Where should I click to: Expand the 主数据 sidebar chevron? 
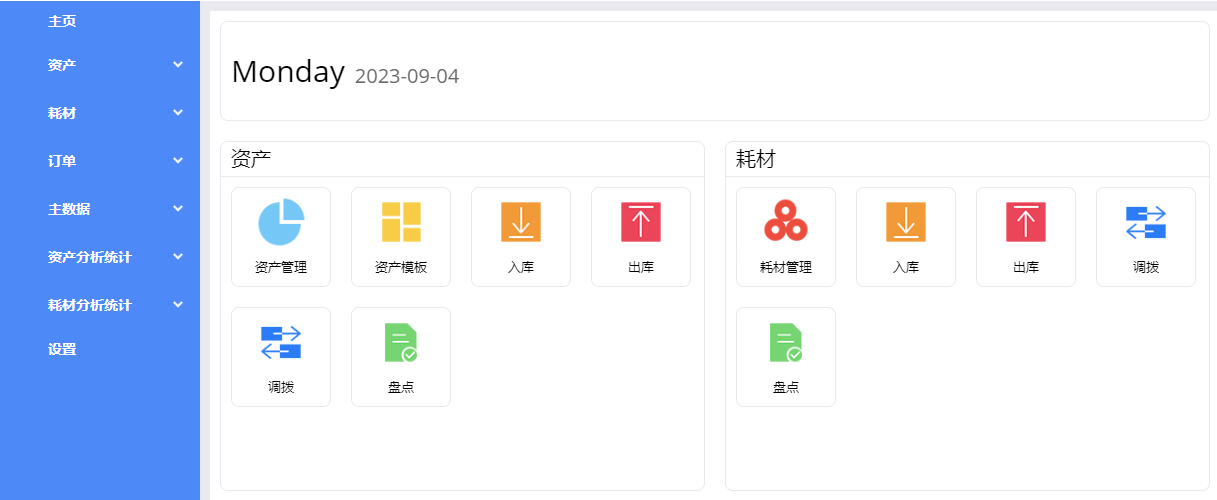178,208
